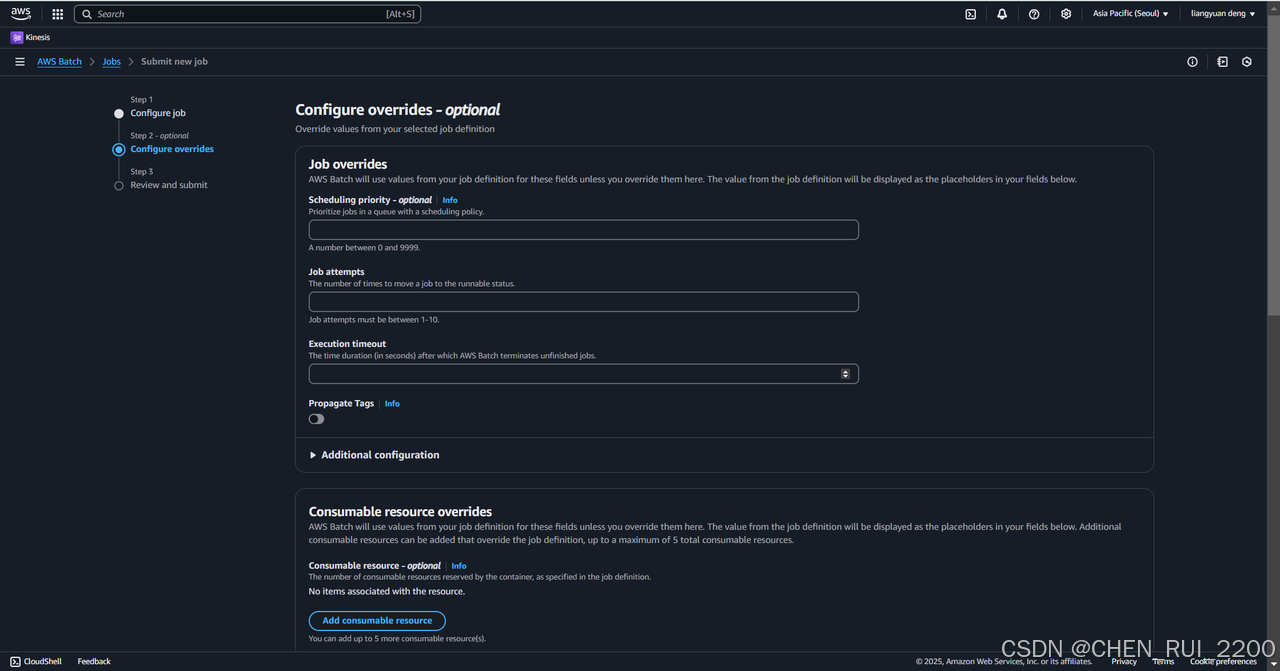This screenshot has width=1280, height=671.
Task: Open Info link next to Consumable resource
Action: (459, 566)
